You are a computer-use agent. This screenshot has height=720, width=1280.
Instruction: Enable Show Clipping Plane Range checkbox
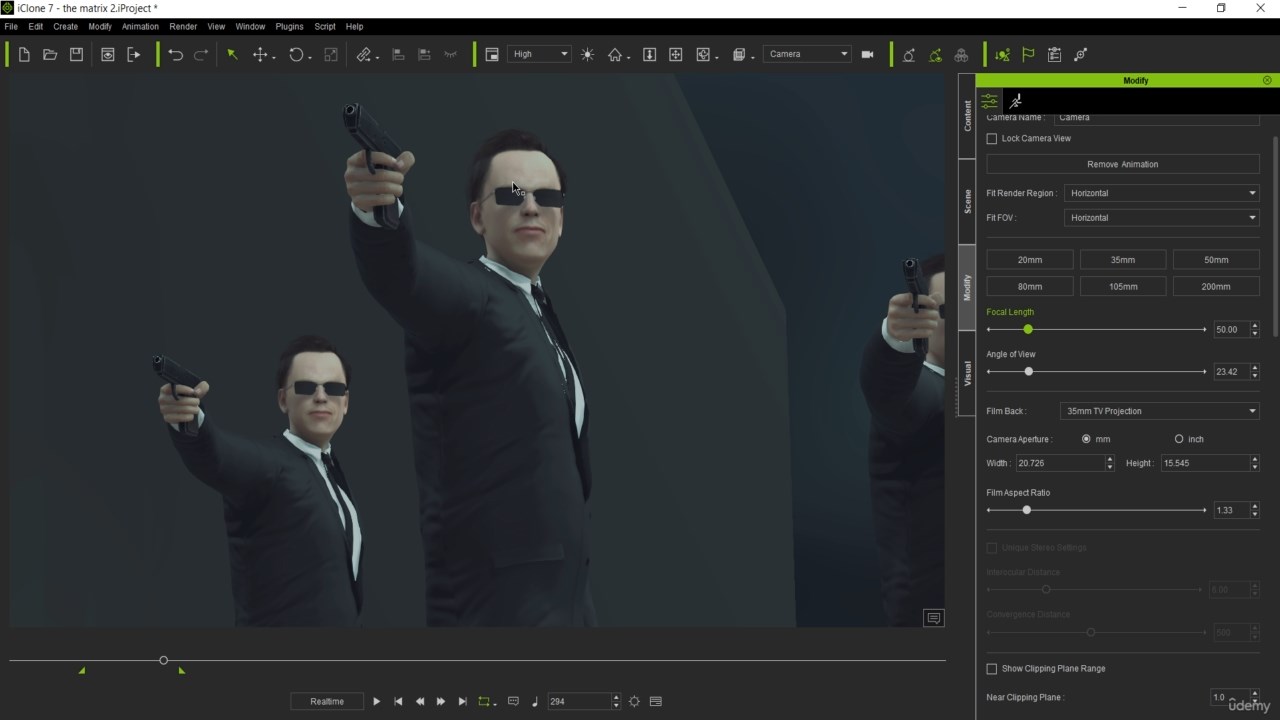pyautogui.click(x=992, y=669)
